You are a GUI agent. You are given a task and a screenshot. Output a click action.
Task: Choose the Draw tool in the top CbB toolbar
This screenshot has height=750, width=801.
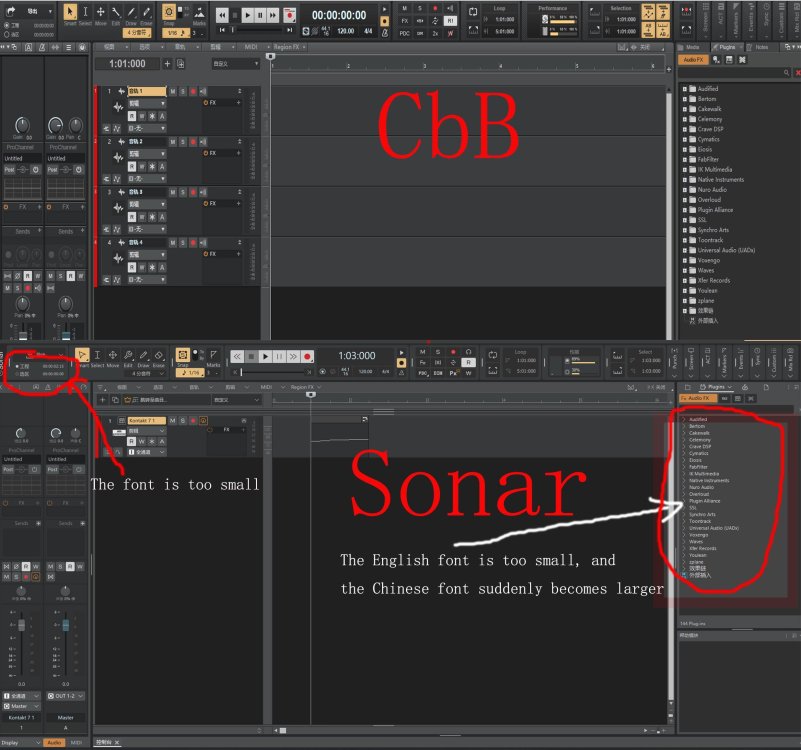pos(131,14)
